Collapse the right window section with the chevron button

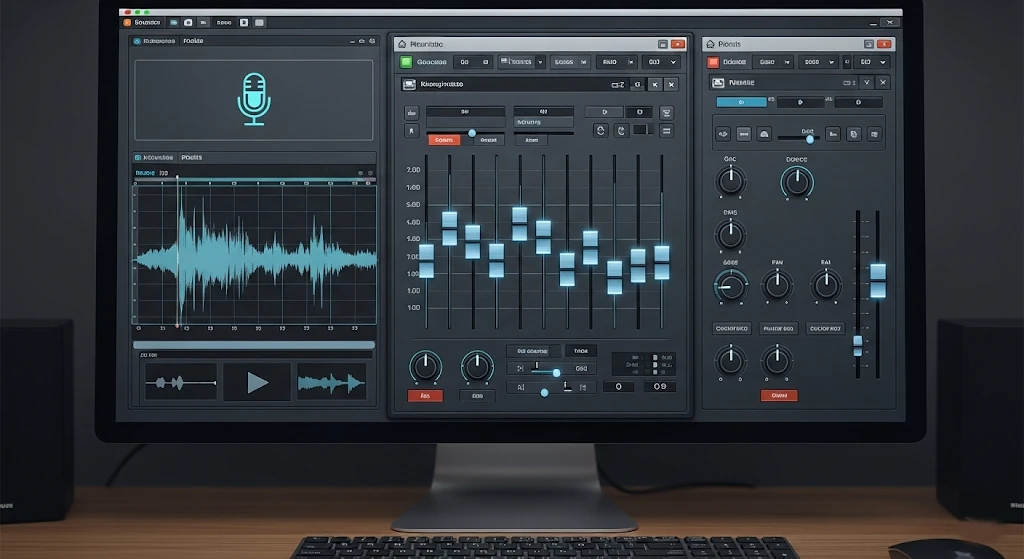pyautogui.click(x=867, y=82)
